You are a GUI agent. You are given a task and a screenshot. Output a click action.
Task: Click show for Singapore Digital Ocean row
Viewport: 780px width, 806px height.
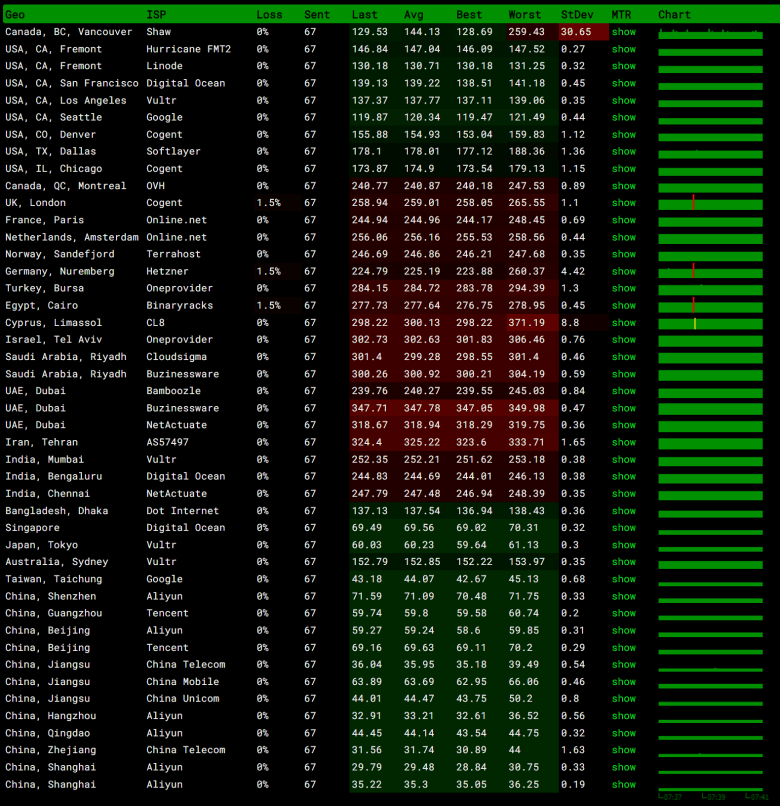(623, 528)
